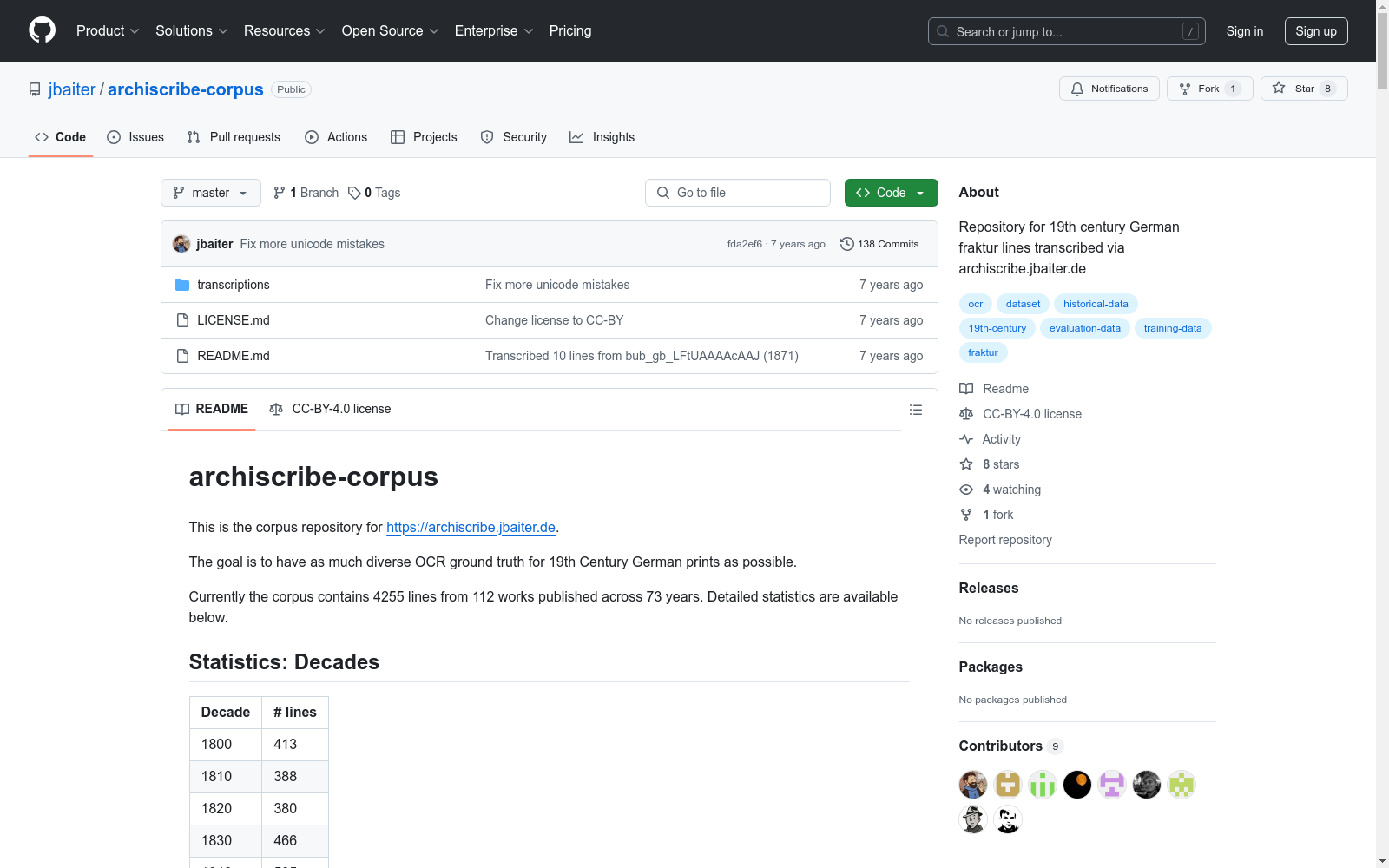Click the Star button icon

pyautogui.click(x=1279, y=88)
